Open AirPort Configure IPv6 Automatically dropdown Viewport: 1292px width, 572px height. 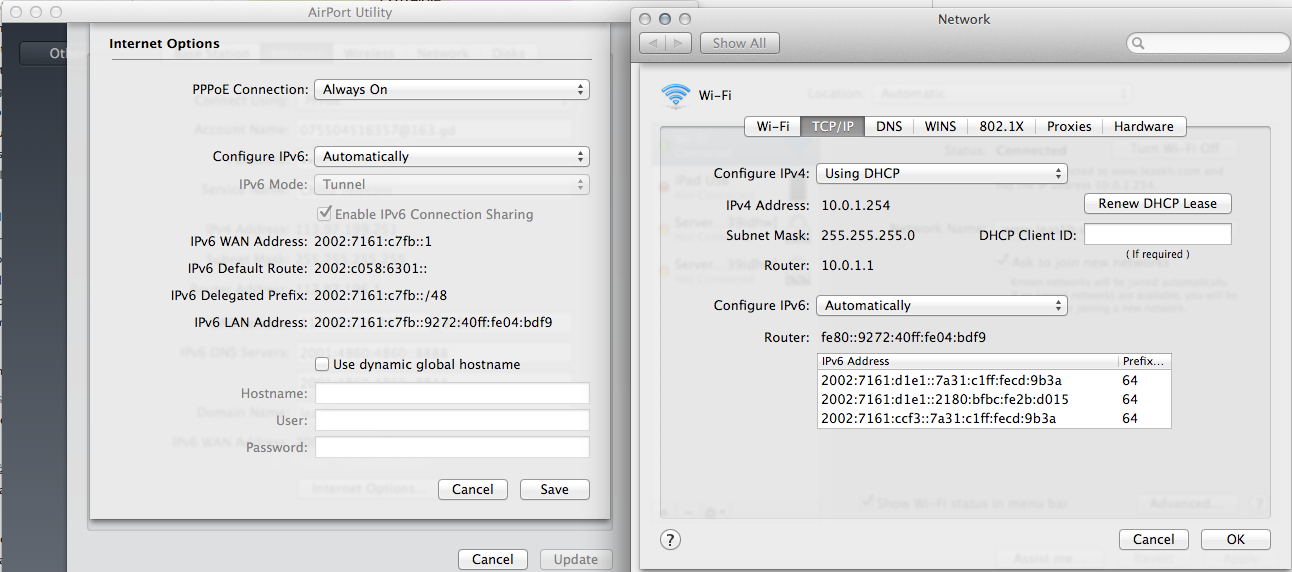(452, 156)
